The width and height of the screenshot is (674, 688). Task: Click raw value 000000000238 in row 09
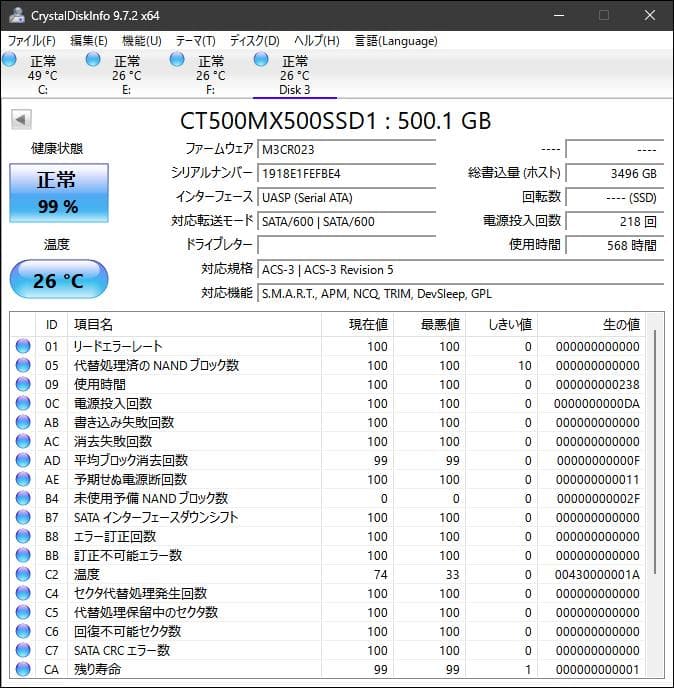597,384
